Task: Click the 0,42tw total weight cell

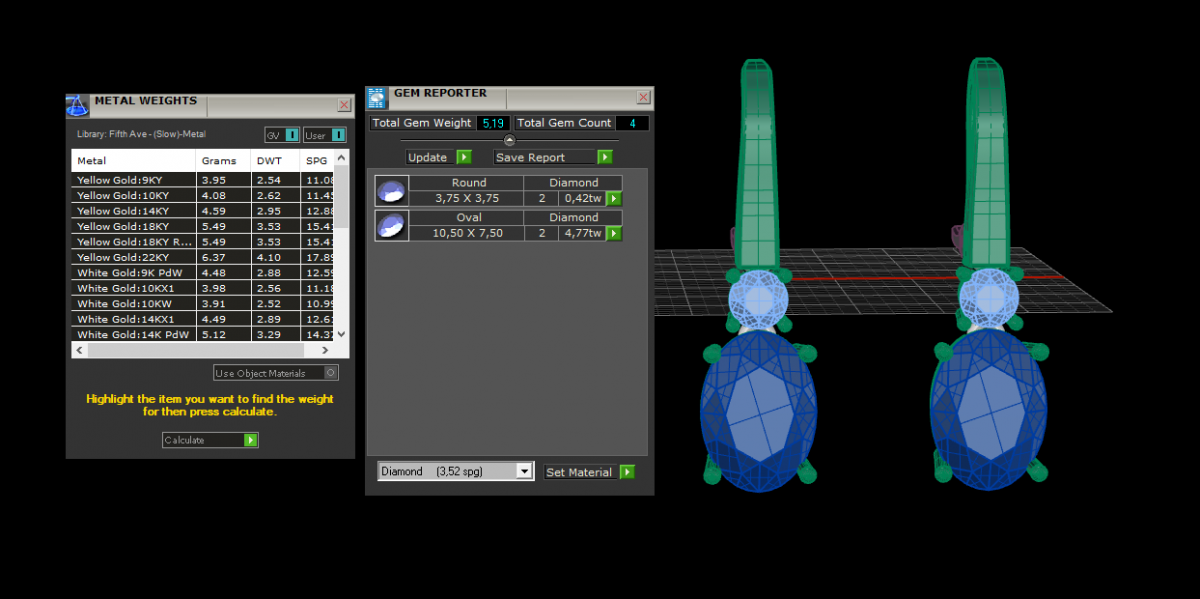Action: 582,199
